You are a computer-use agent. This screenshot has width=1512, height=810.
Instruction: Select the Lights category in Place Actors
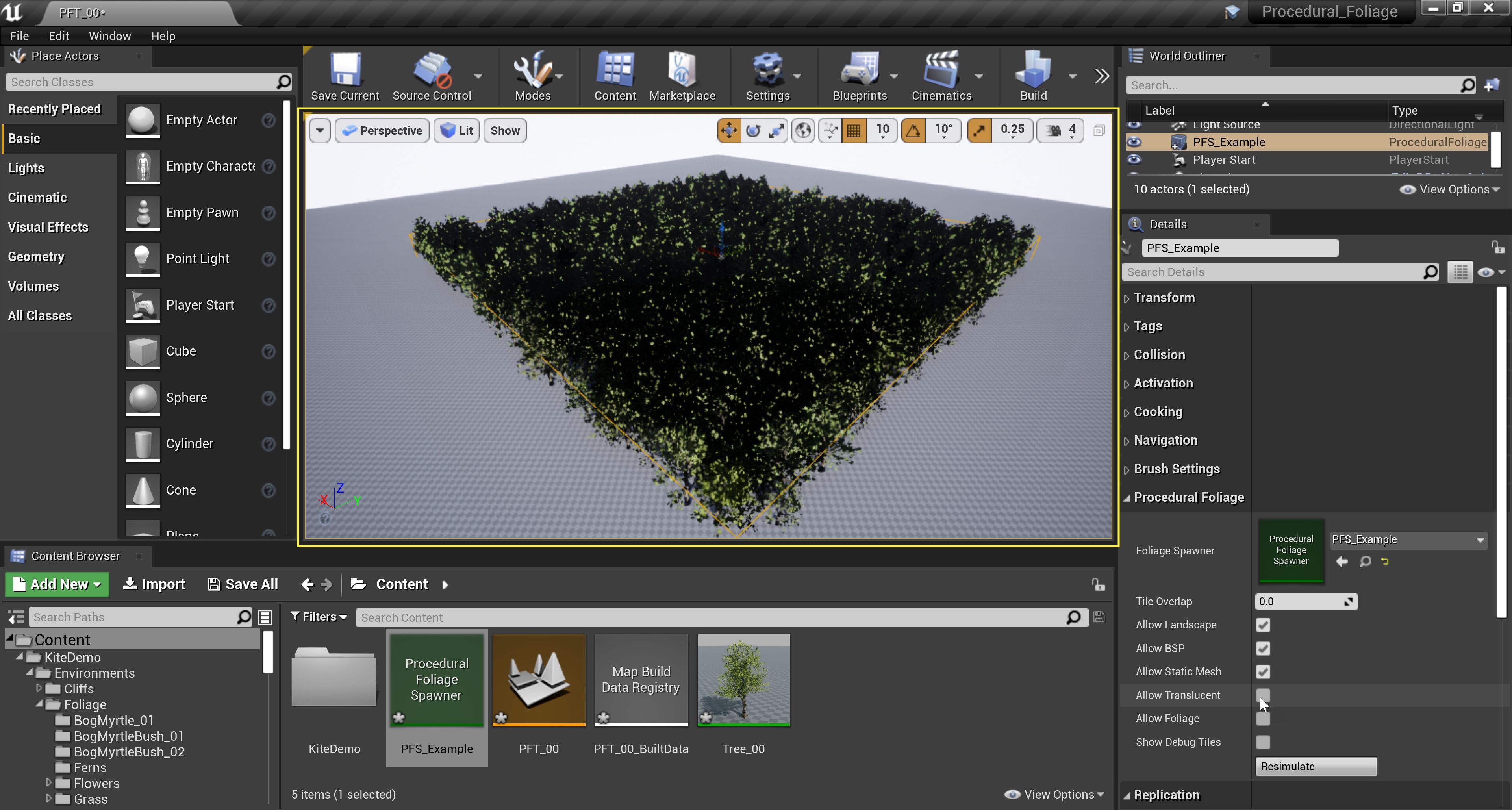26,168
